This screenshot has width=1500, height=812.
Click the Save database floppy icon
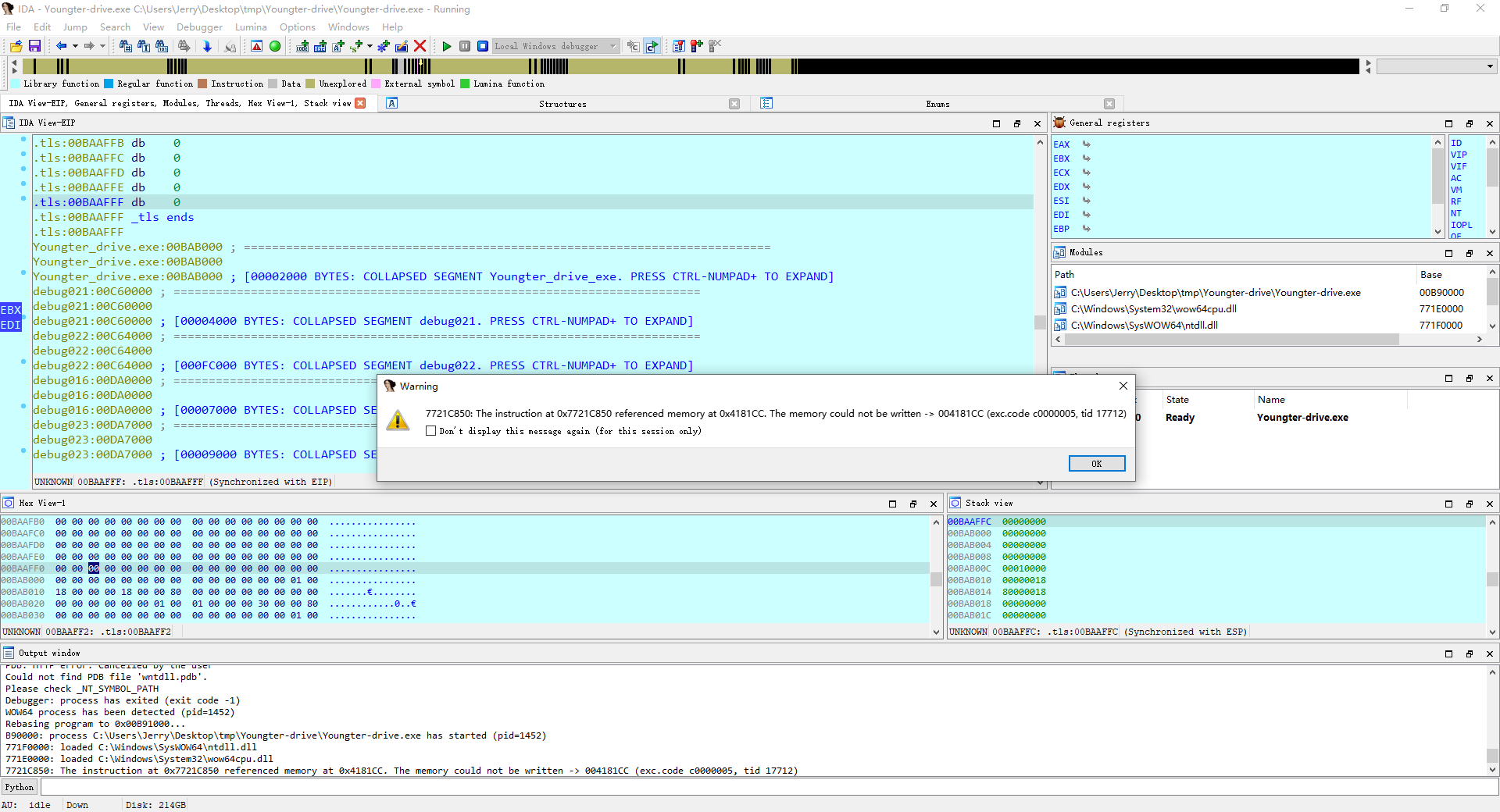coord(34,46)
